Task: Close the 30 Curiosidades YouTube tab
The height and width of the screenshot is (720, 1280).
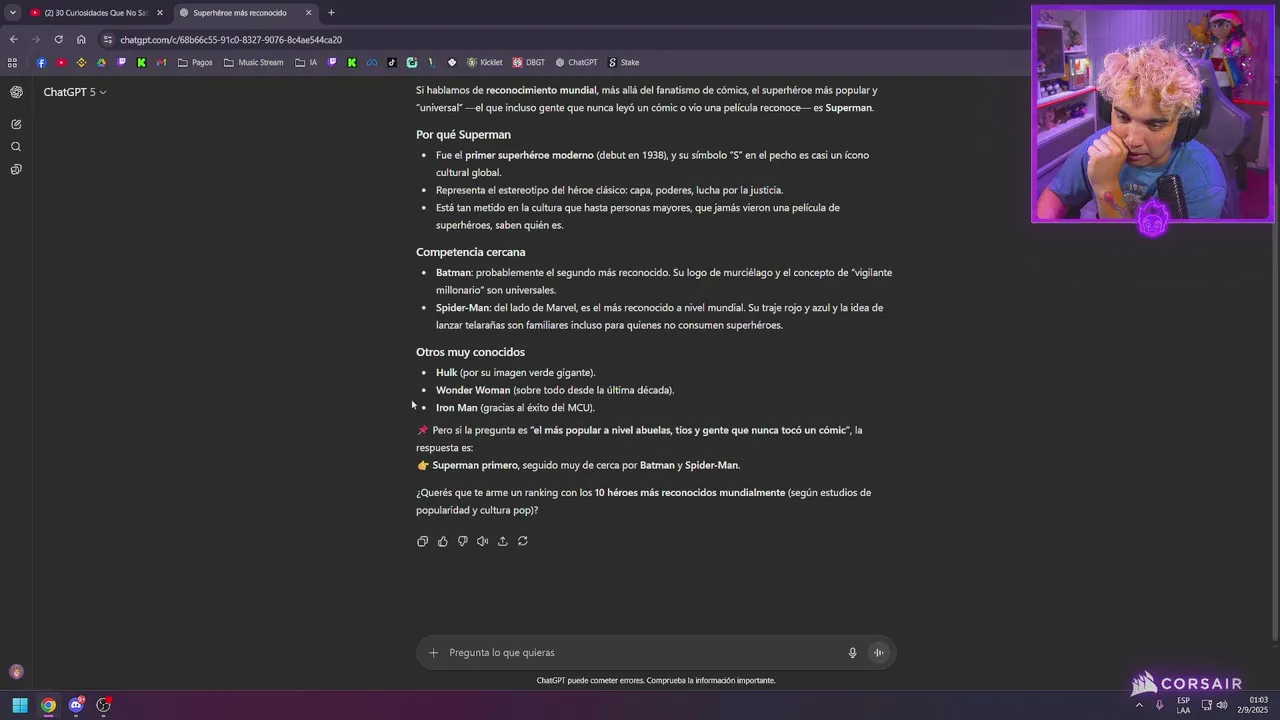Action: (160, 13)
